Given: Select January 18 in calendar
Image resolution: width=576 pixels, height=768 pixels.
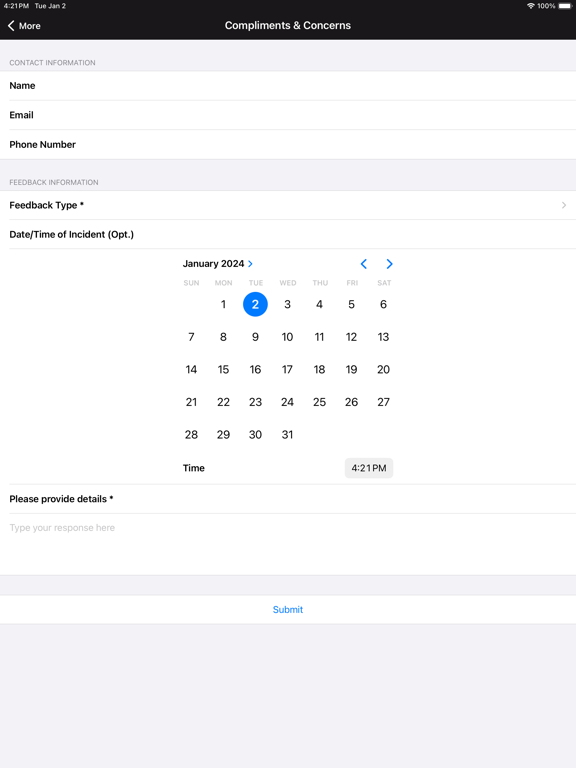Looking at the screenshot, I should pyautogui.click(x=319, y=369).
